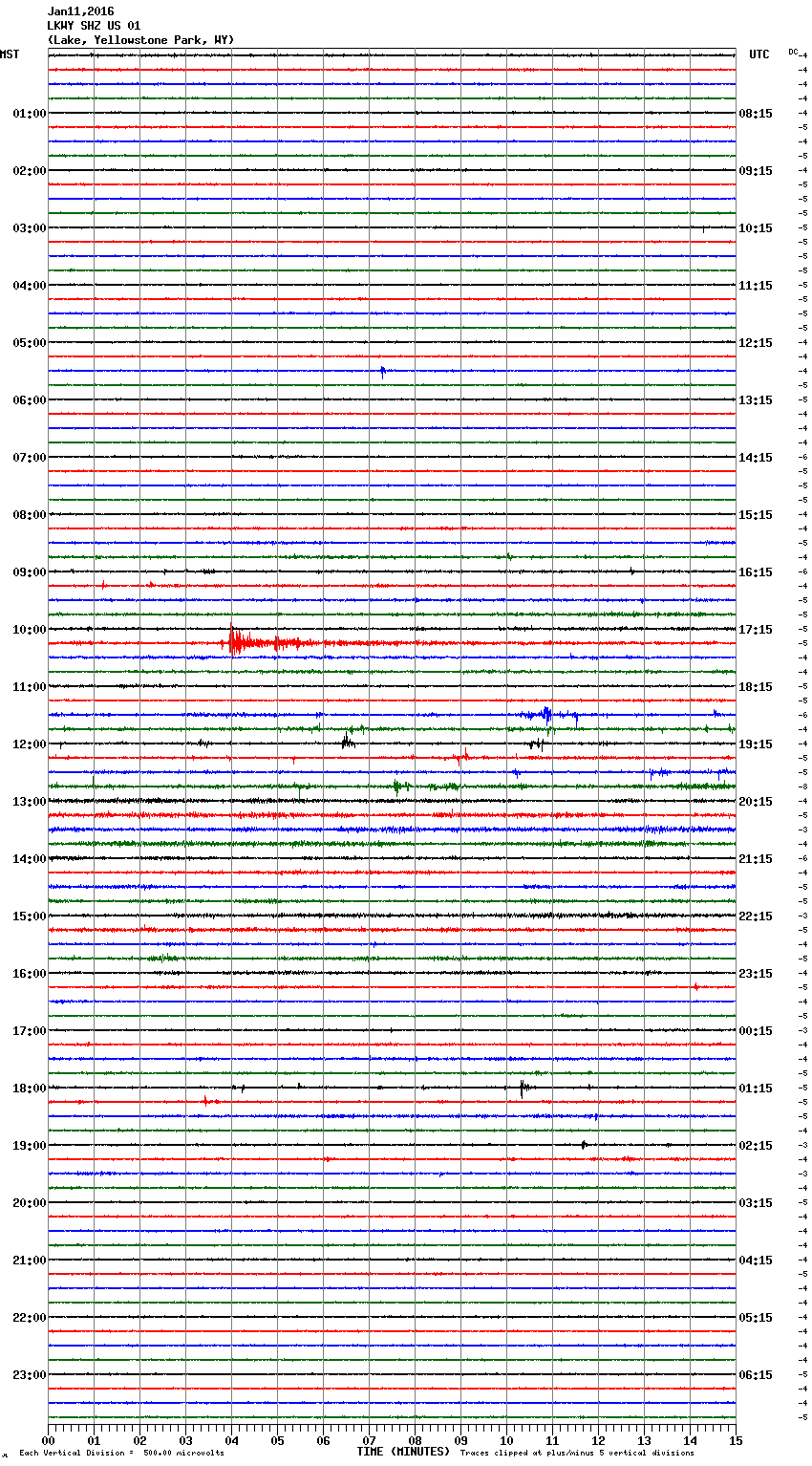Click the 17:15 UTC time label
Image resolution: width=812 pixels, height=1466 pixels.
coord(756,630)
